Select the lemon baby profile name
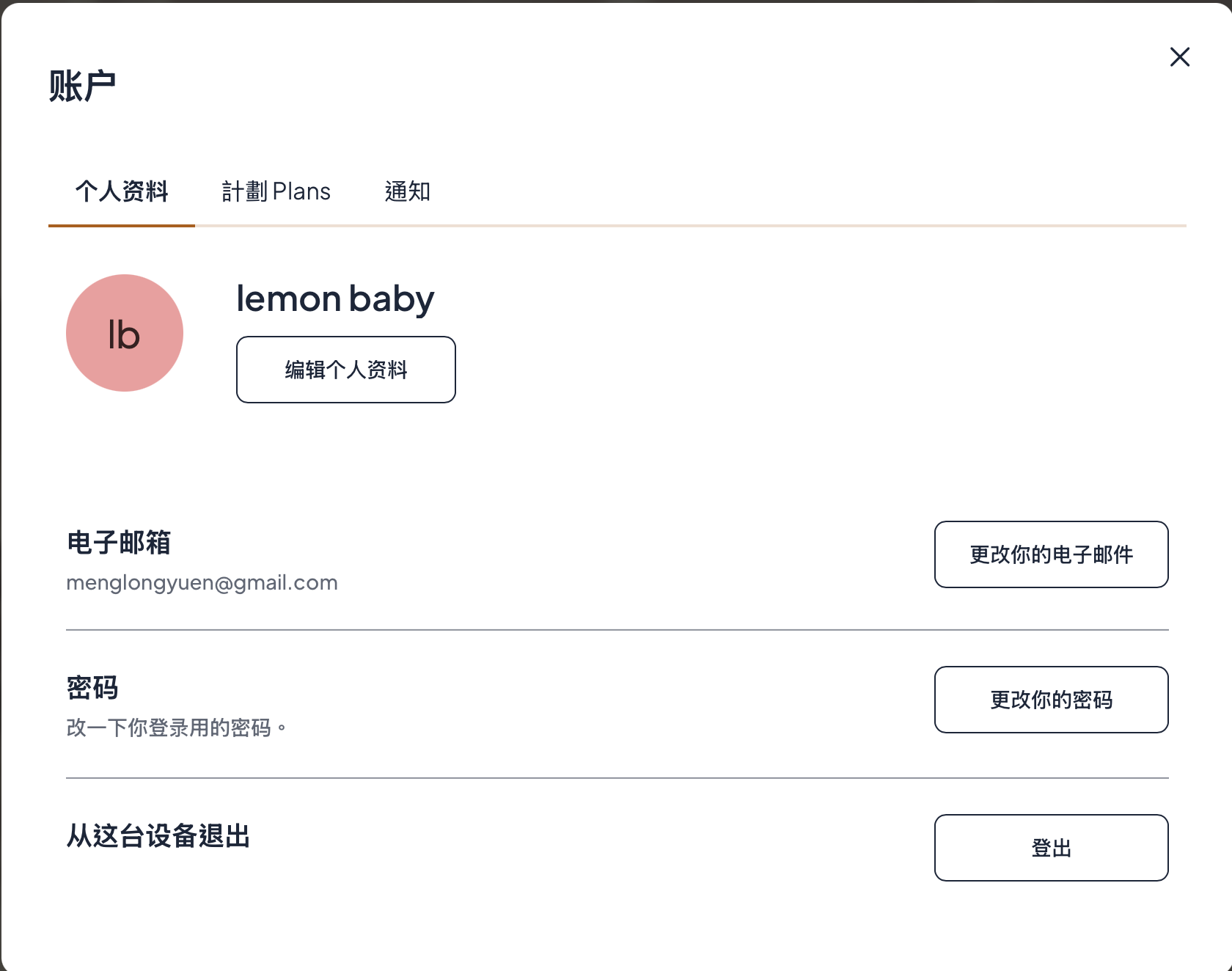 [336, 299]
